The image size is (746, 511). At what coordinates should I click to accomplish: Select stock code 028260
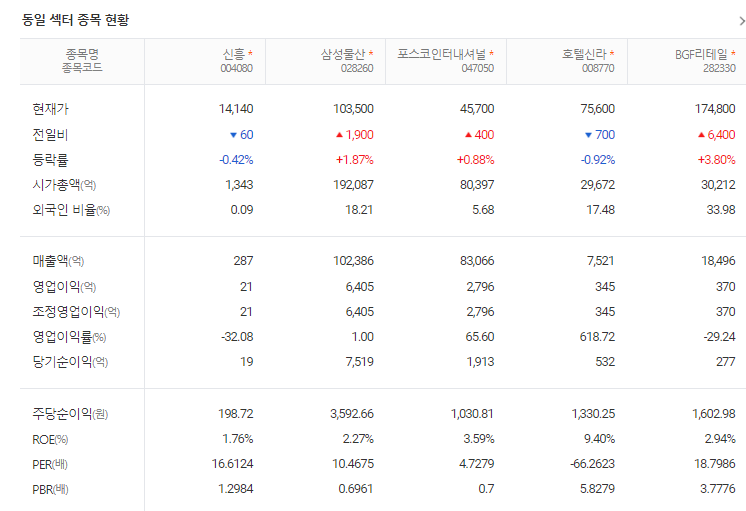[x=357, y=69]
